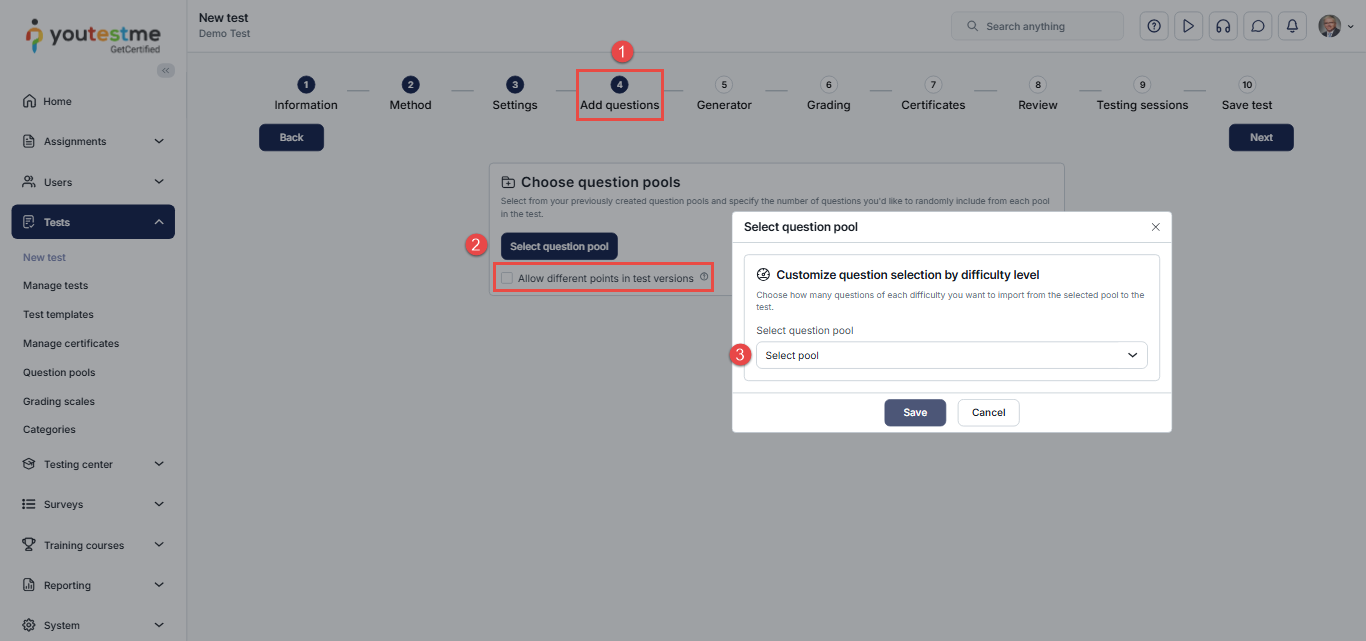Collapse the sidebar with the double-arrow icon
The height and width of the screenshot is (641, 1366).
click(166, 70)
